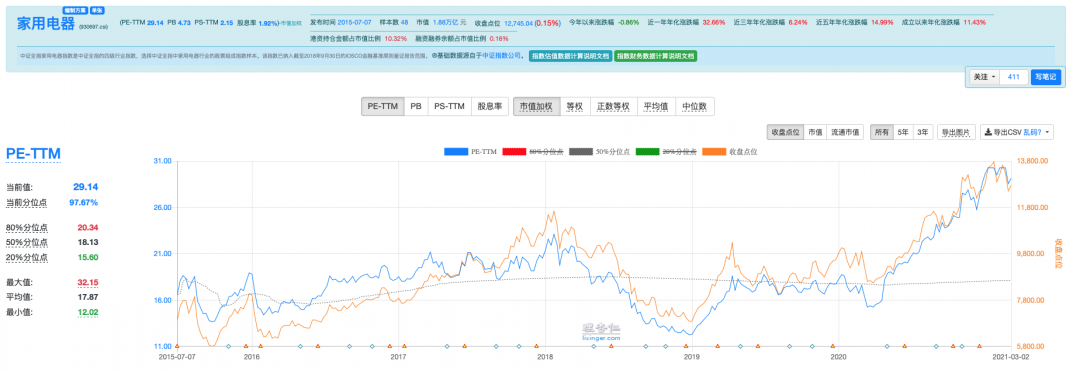1080x371 pixels.
Task: Select 等权 weighting option
Action: (574, 107)
